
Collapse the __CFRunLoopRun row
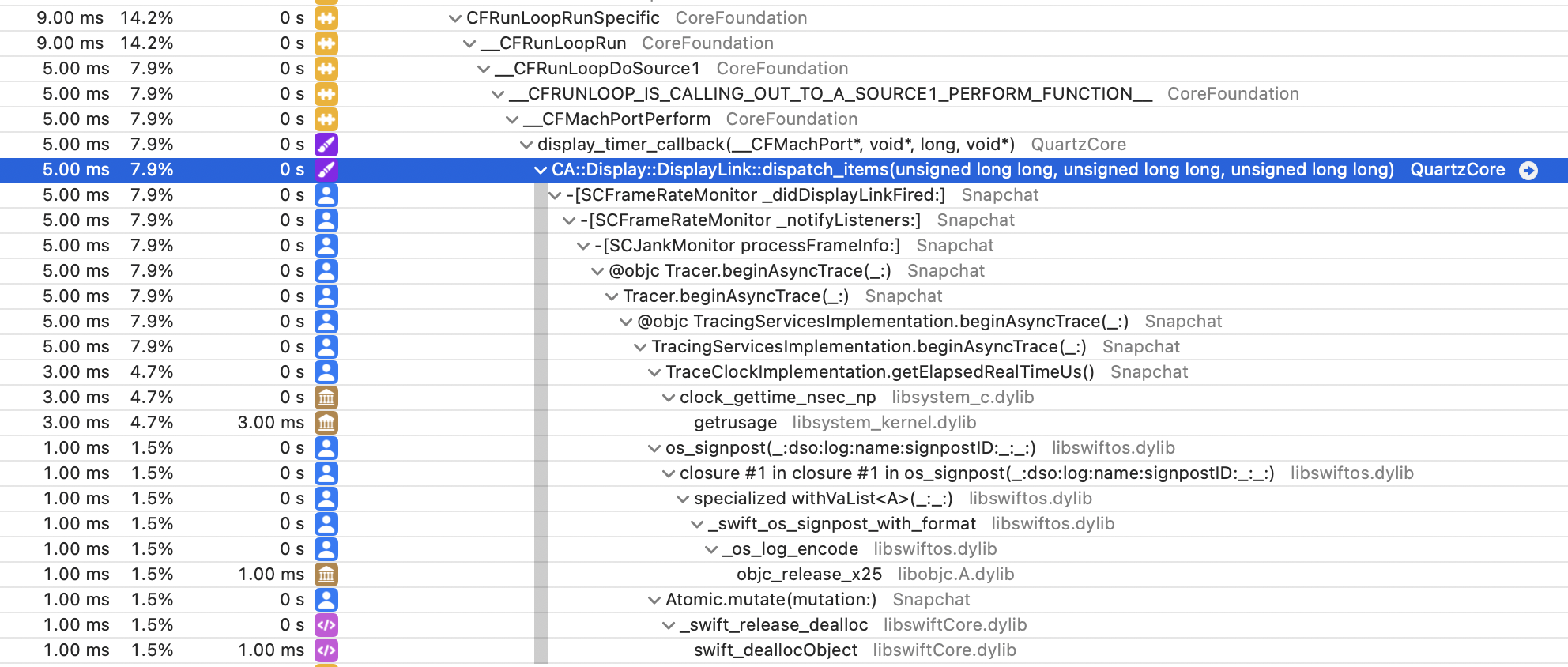coord(469,43)
